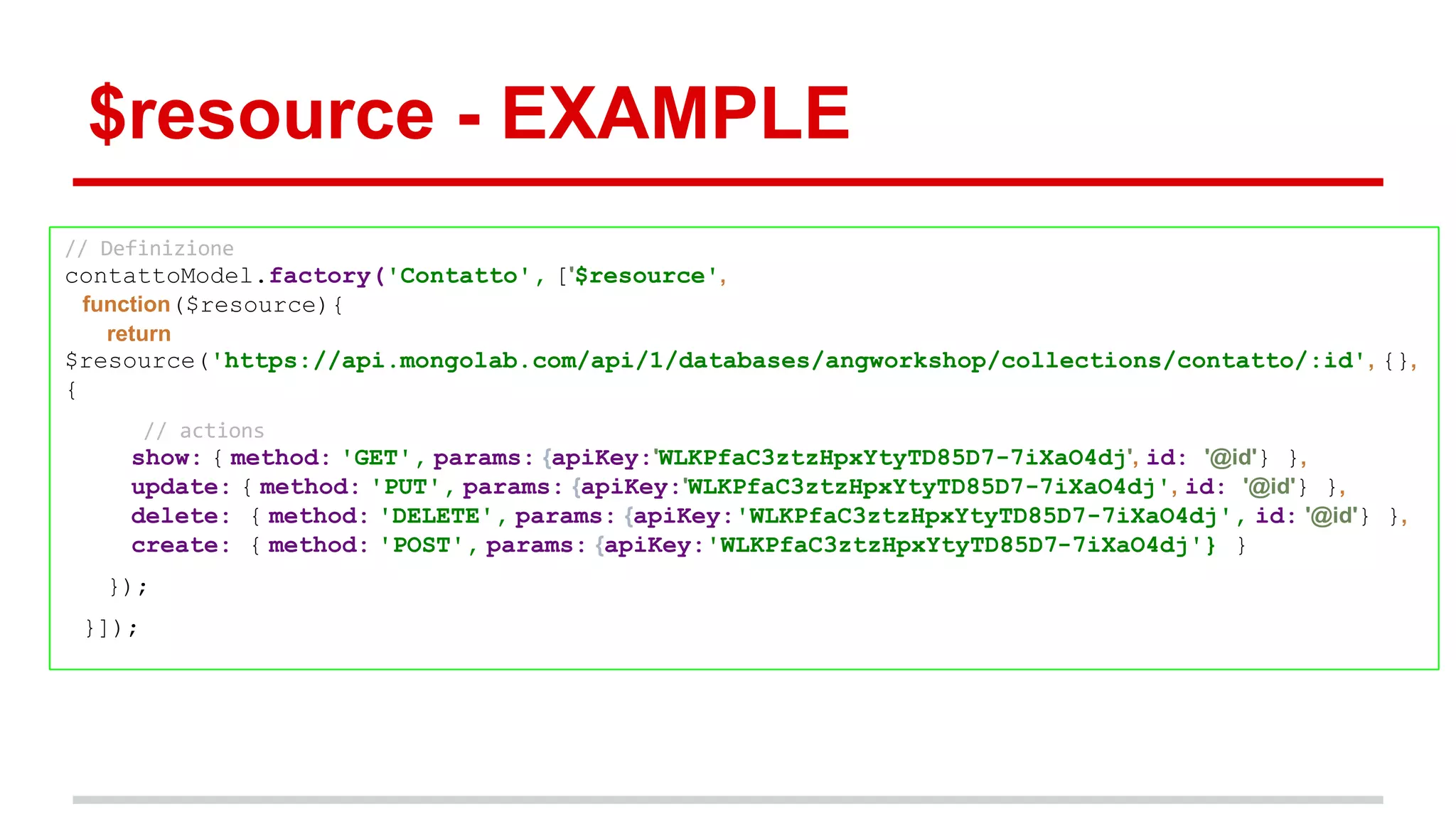Click the 'return' keyword
The height and width of the screenshot is (819, 1456).
coord(139,333)
